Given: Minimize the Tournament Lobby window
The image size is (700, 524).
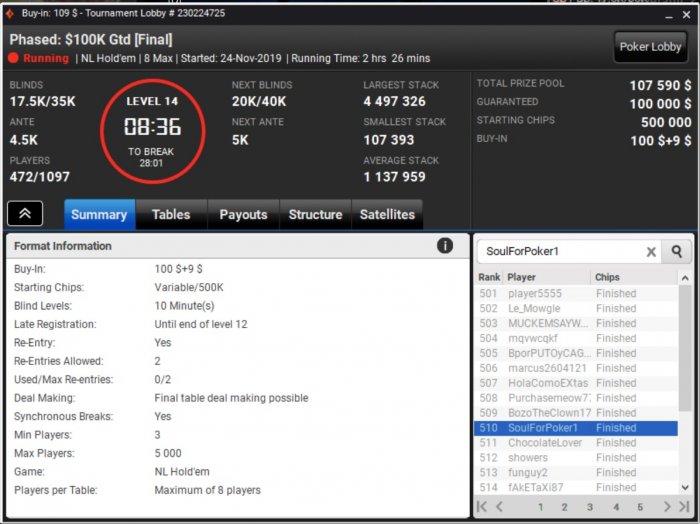Looking at the screenshot, I should pos(668,15).
